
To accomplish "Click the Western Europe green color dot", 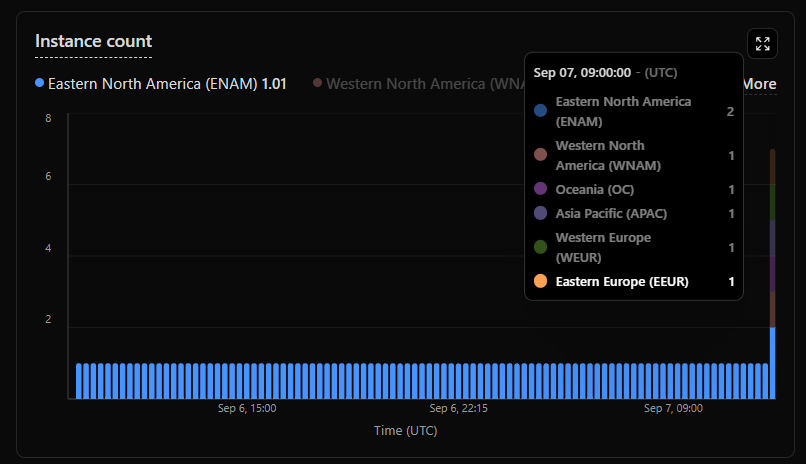I will tap(540, 247).
